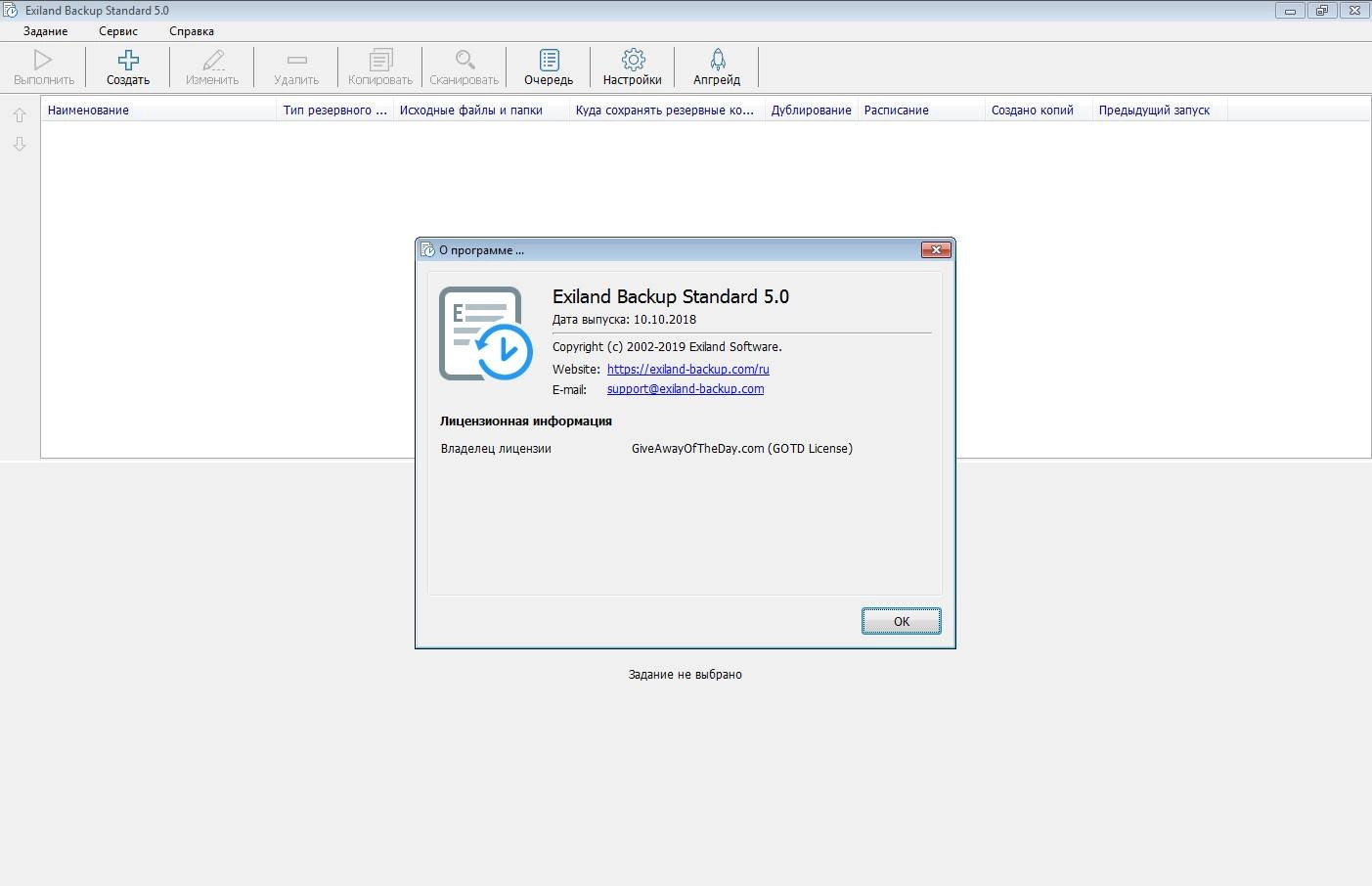Click the Апгрейд rocket icon
The width and height of the screenshot is (1372, 886).
coord(717,60)
